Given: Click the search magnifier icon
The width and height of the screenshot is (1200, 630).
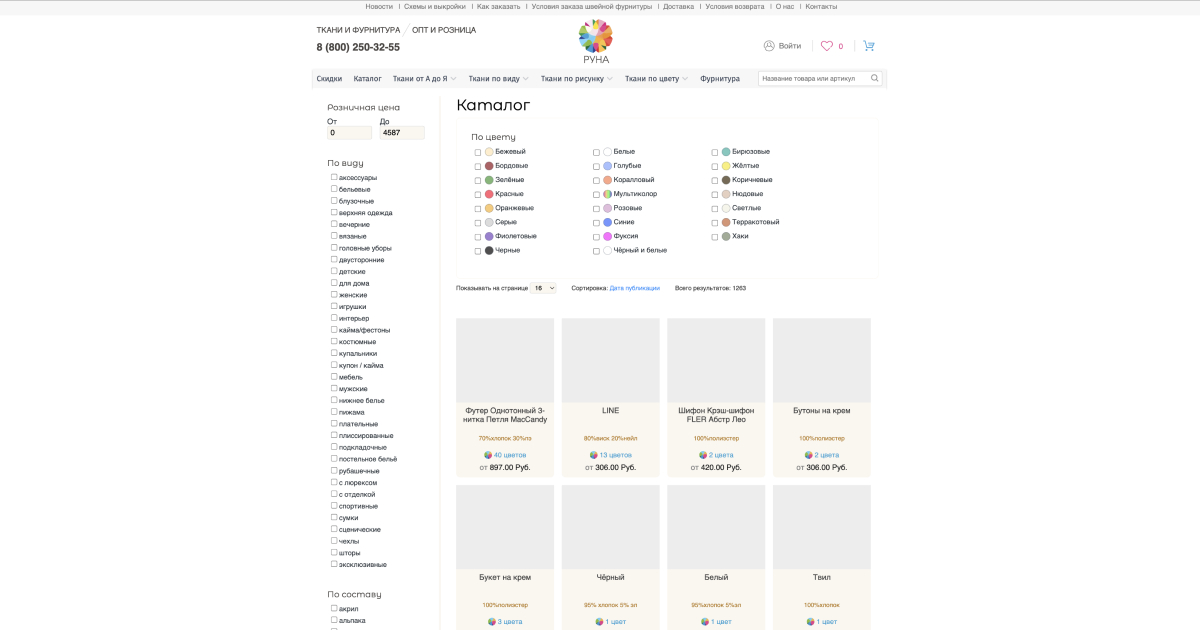Looking at the screenshot, I should click(875, 78).
